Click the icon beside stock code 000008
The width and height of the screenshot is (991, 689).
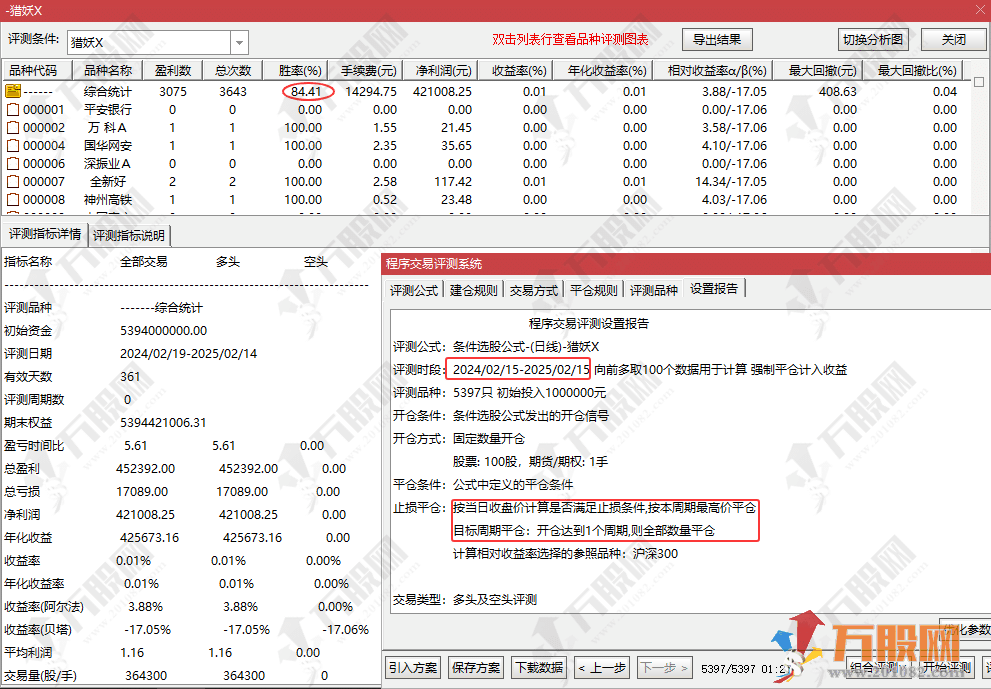[13, 200]
